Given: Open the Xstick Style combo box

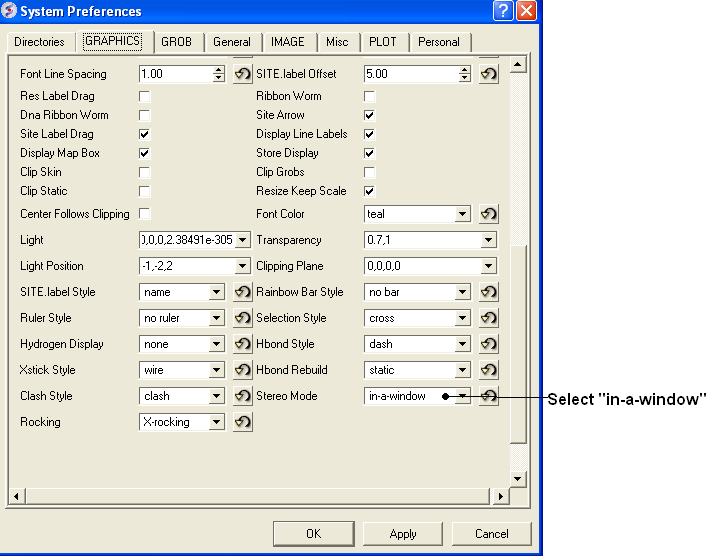Looking at the screenshot, I should pyautogui.click(x=216, y=370).
